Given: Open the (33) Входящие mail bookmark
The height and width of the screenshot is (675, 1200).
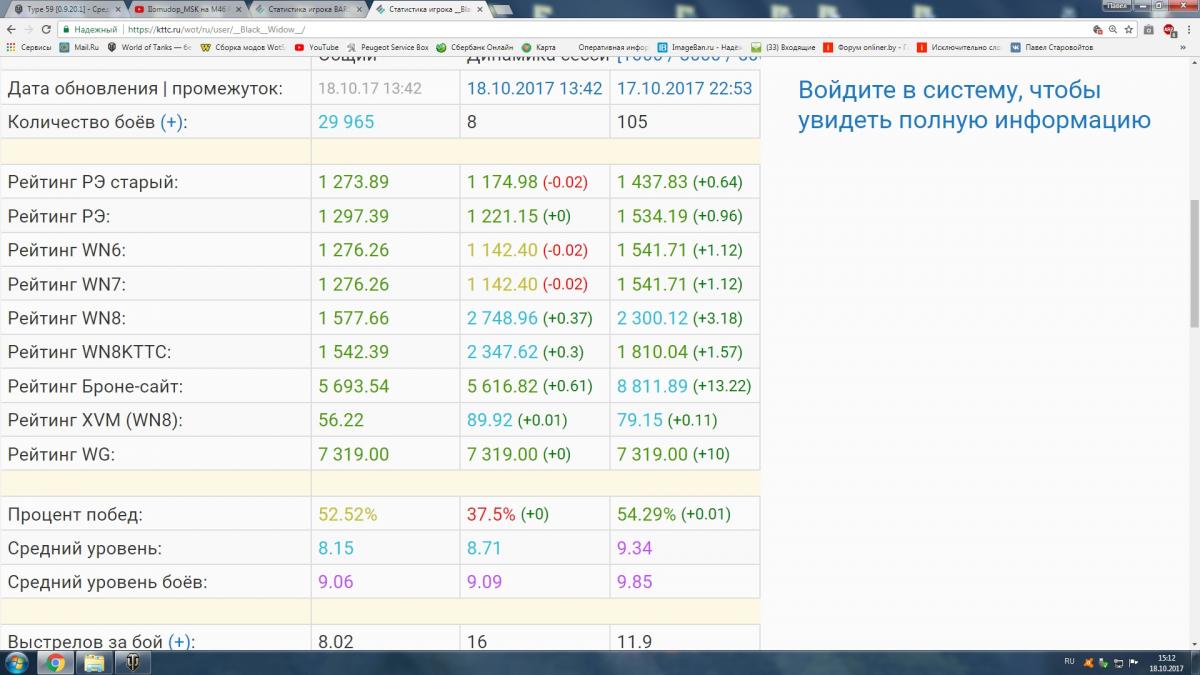Looking at the screenshot, I should coord(783,47).
